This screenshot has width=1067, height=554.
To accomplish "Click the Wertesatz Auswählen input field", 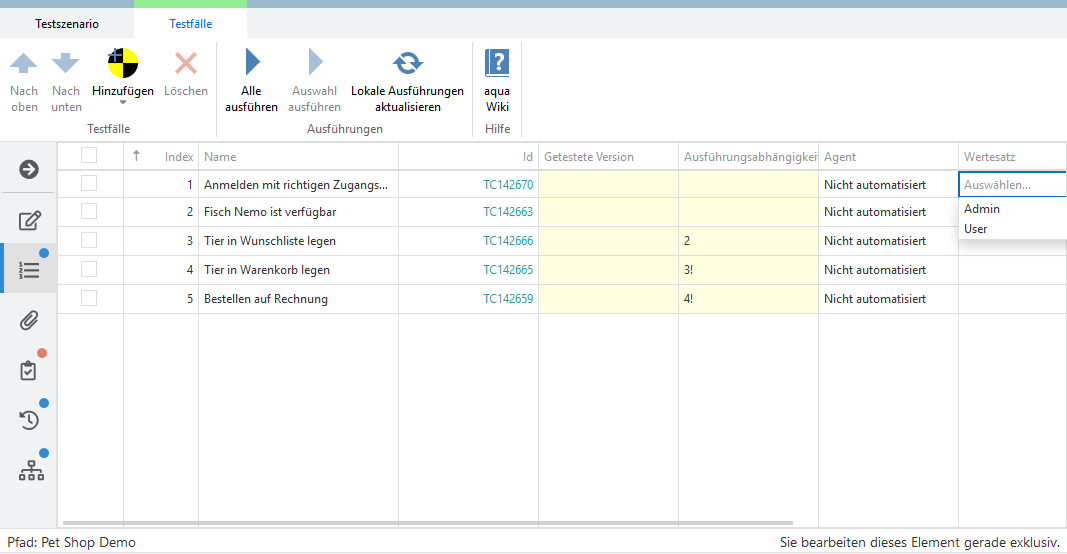I will point(1010,185).
